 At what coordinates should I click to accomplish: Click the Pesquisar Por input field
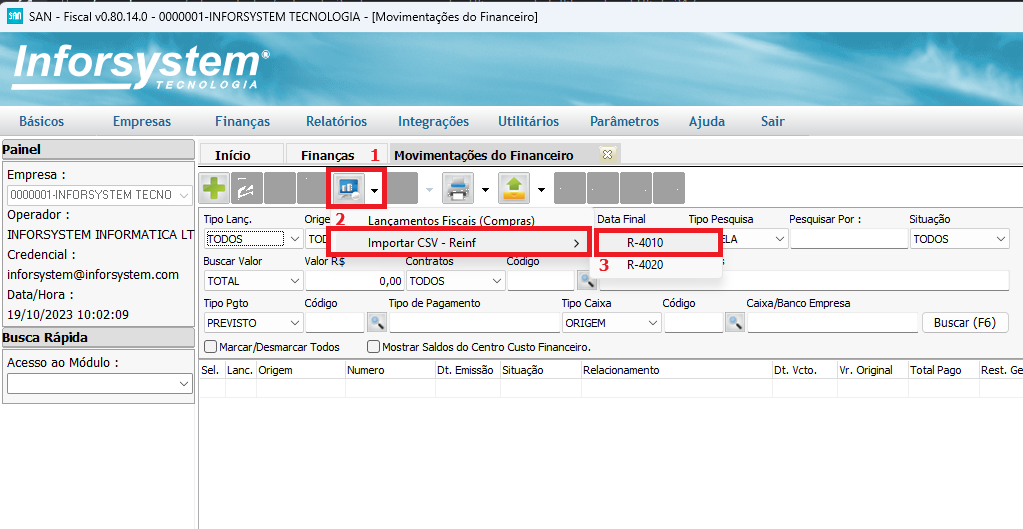point(847,239)
